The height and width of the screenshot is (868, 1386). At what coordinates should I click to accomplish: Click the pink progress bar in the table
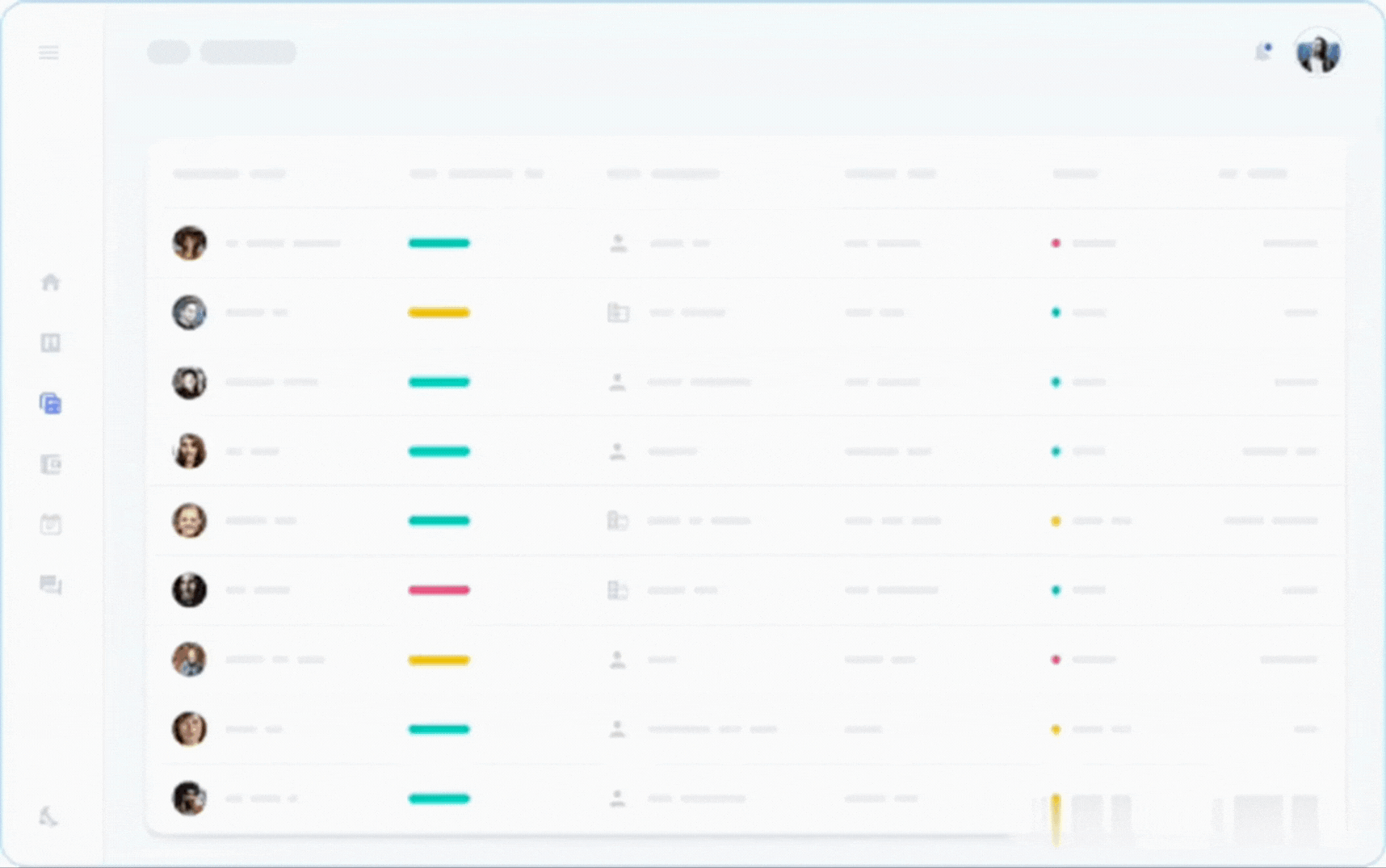[439, 590]
